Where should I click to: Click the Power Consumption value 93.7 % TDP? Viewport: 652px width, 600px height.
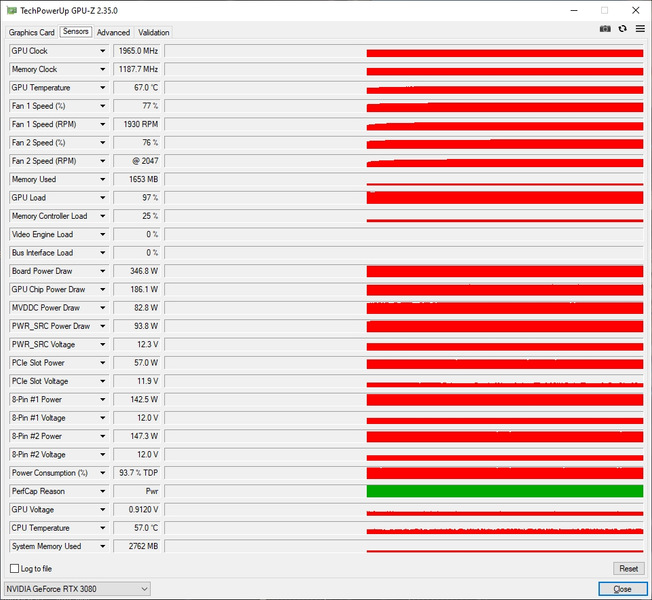tap(137, 473)
